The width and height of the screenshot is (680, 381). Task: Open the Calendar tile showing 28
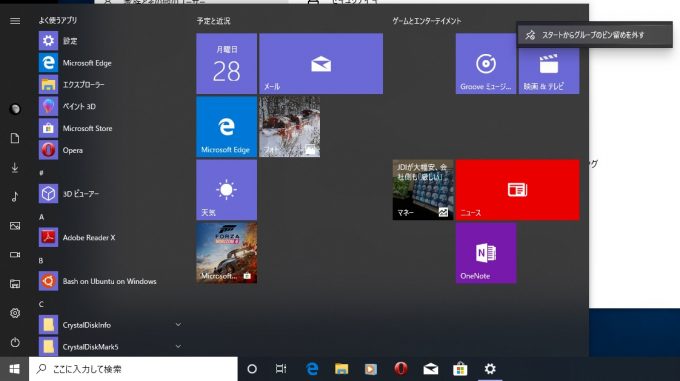[x=226, y=64]
